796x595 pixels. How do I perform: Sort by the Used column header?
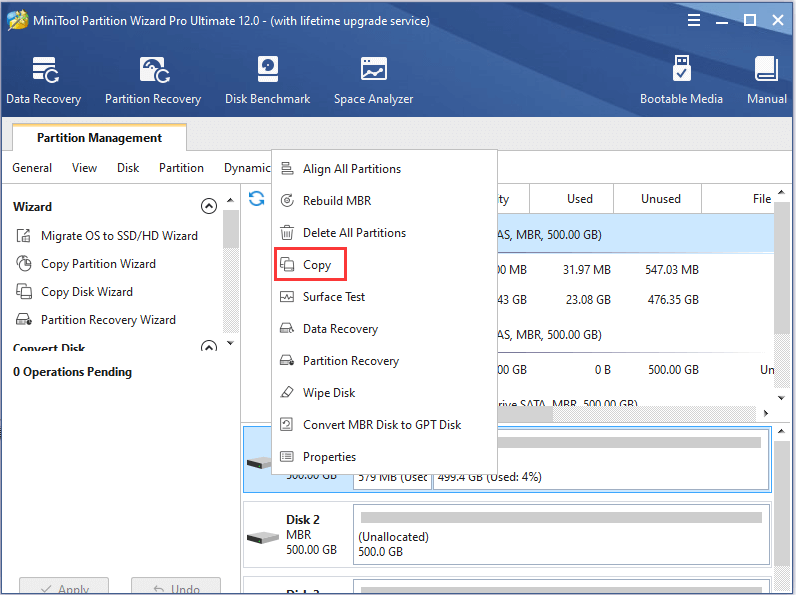tap(572, 199)
